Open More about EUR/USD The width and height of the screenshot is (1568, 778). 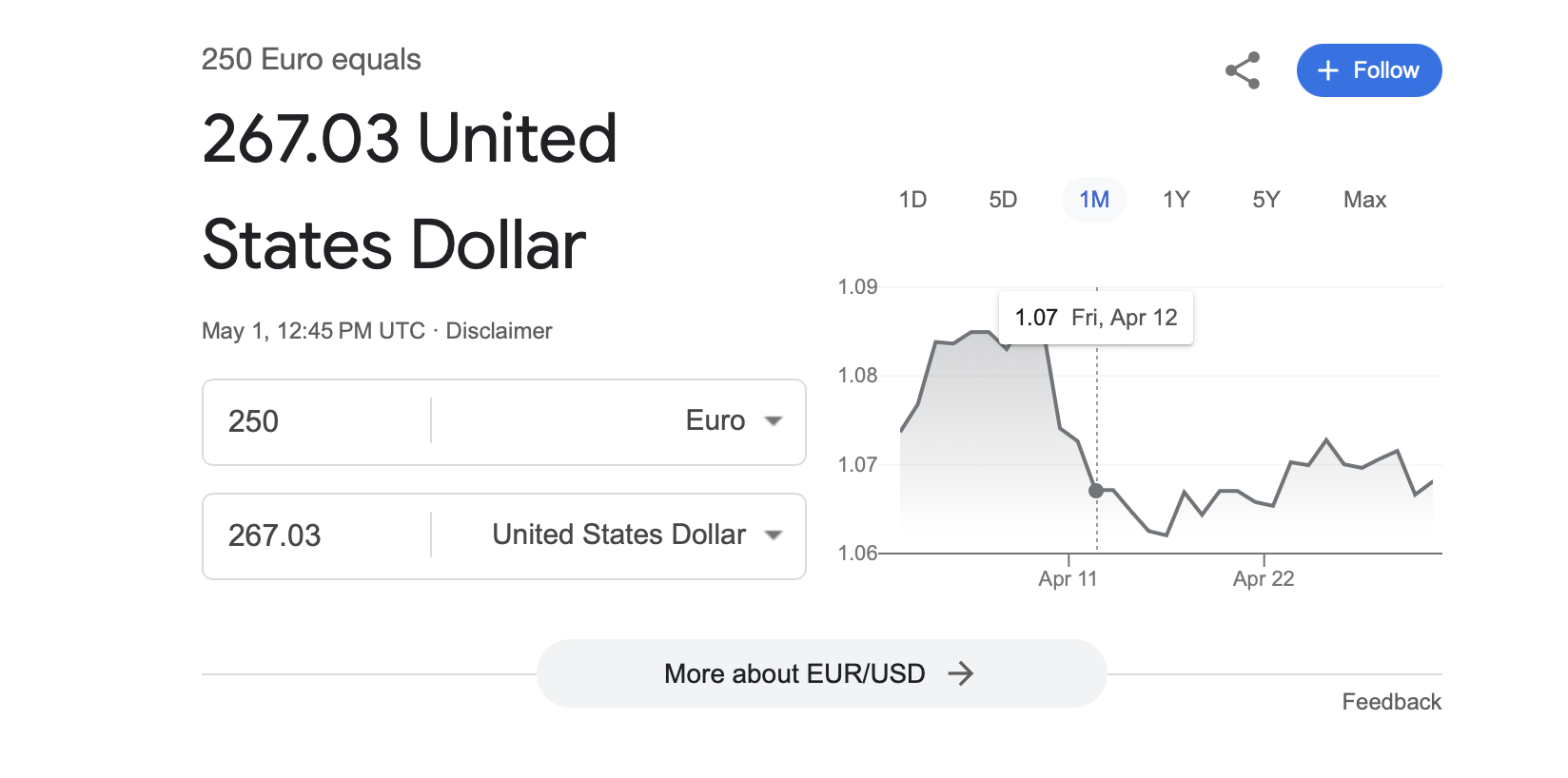click(822, 673)
